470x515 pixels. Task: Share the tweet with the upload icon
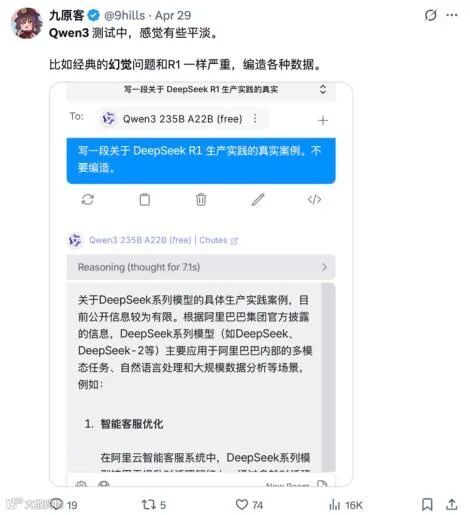(x=452, y=504)
